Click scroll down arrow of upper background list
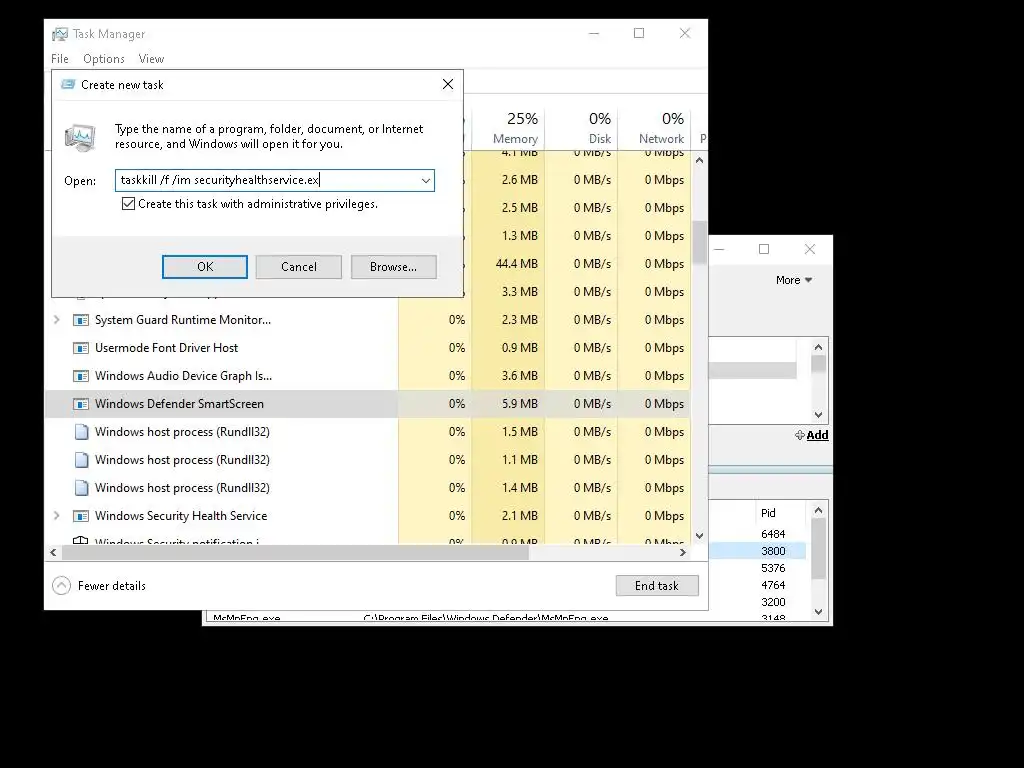Image resolution: width=1024 pixels, height=768 pixels. (818, 415)
